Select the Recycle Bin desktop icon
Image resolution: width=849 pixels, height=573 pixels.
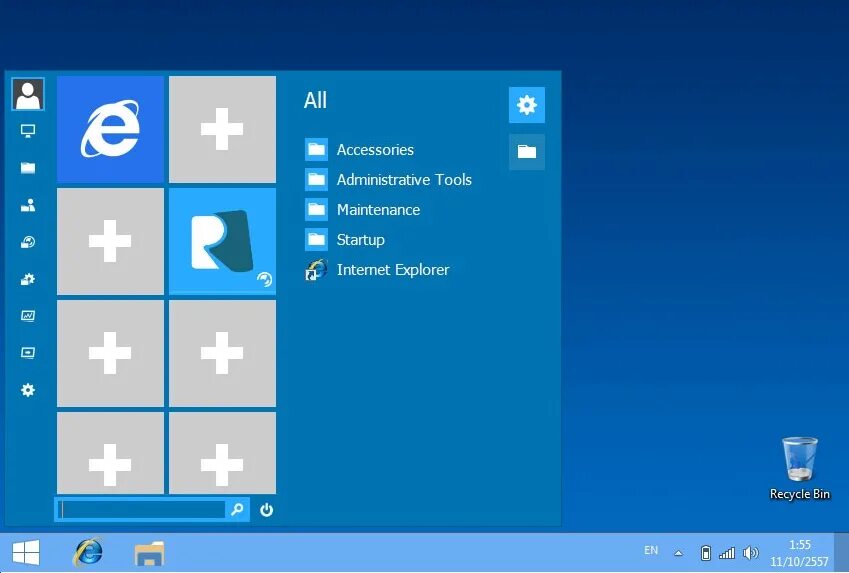coord(800,468)
